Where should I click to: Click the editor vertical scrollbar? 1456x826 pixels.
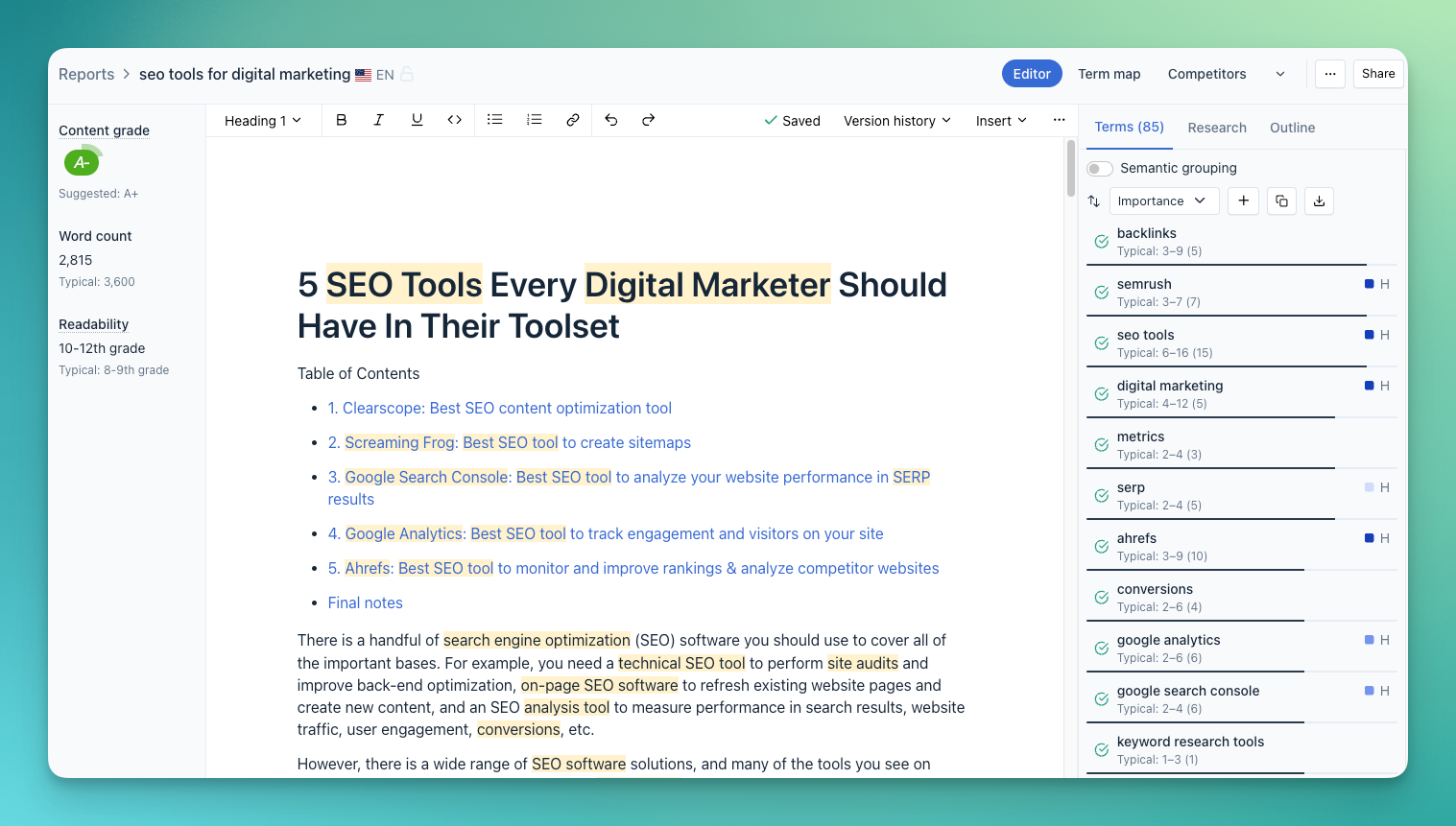pyautogui.click(x=1071, y=168)
